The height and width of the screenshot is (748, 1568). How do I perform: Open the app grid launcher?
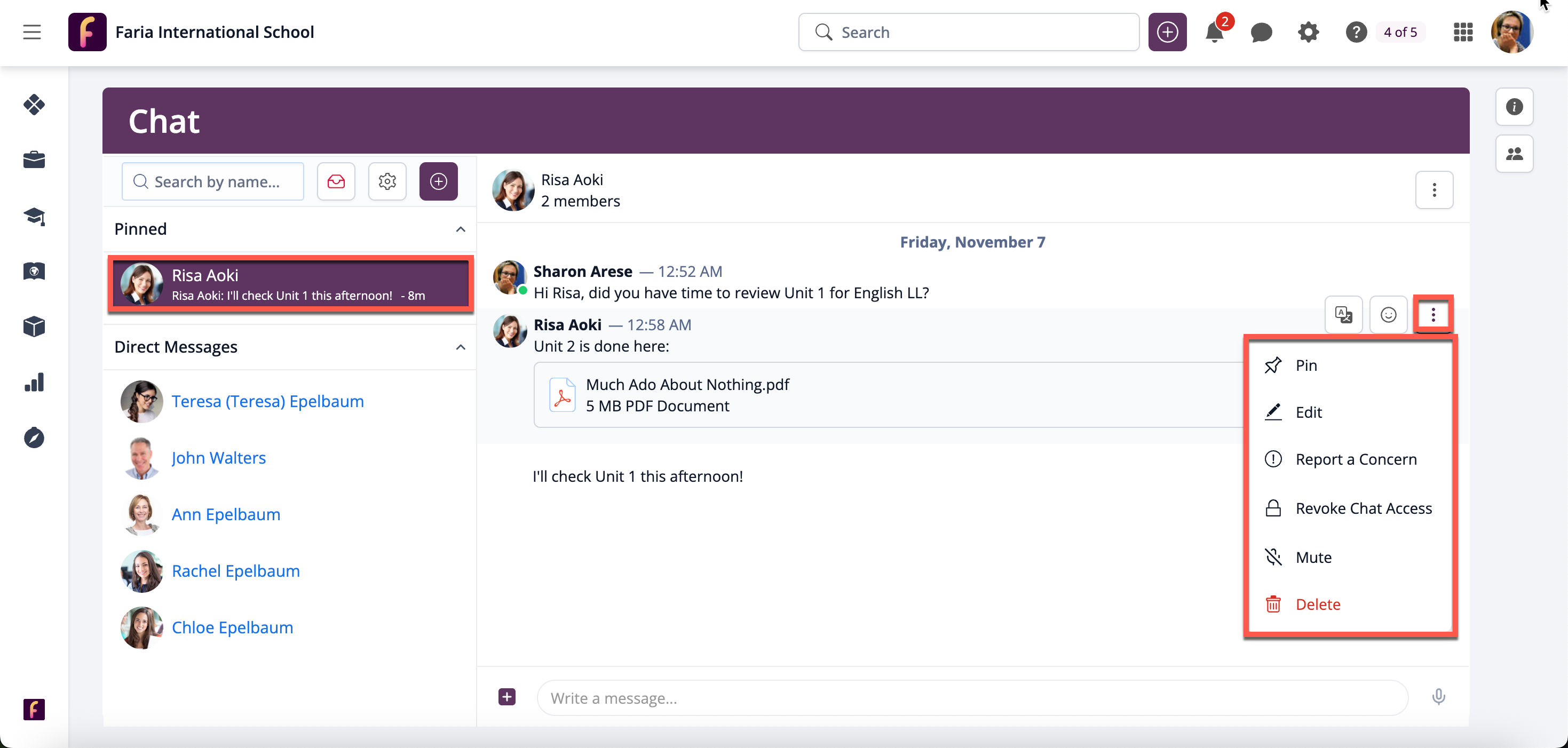[1463, 31]
